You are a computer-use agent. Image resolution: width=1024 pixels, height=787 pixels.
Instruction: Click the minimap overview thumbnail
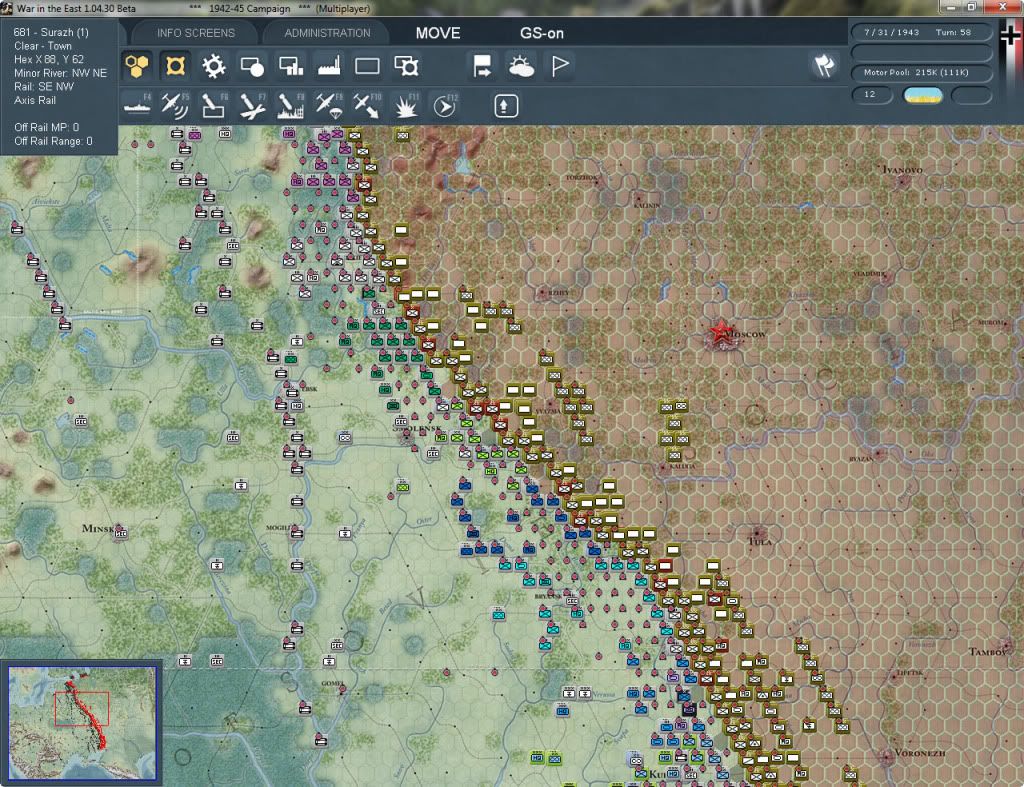click(82, 722)
